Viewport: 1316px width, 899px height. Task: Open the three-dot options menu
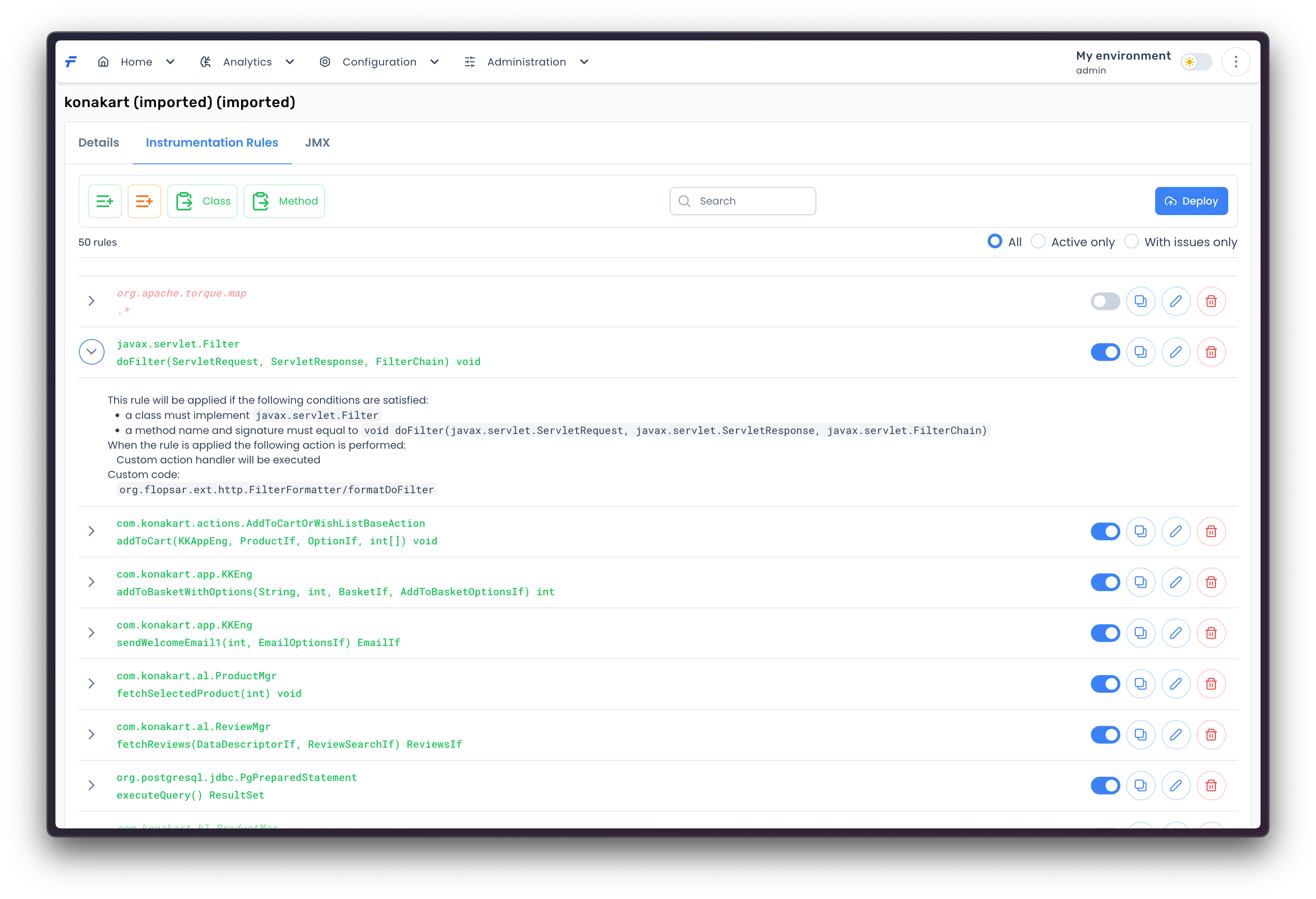click(x=1236, y=62)
